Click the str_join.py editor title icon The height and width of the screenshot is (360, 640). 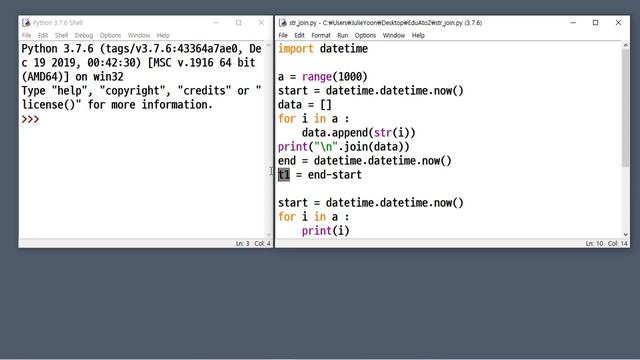pyautogui.click(x=282, y=23)
